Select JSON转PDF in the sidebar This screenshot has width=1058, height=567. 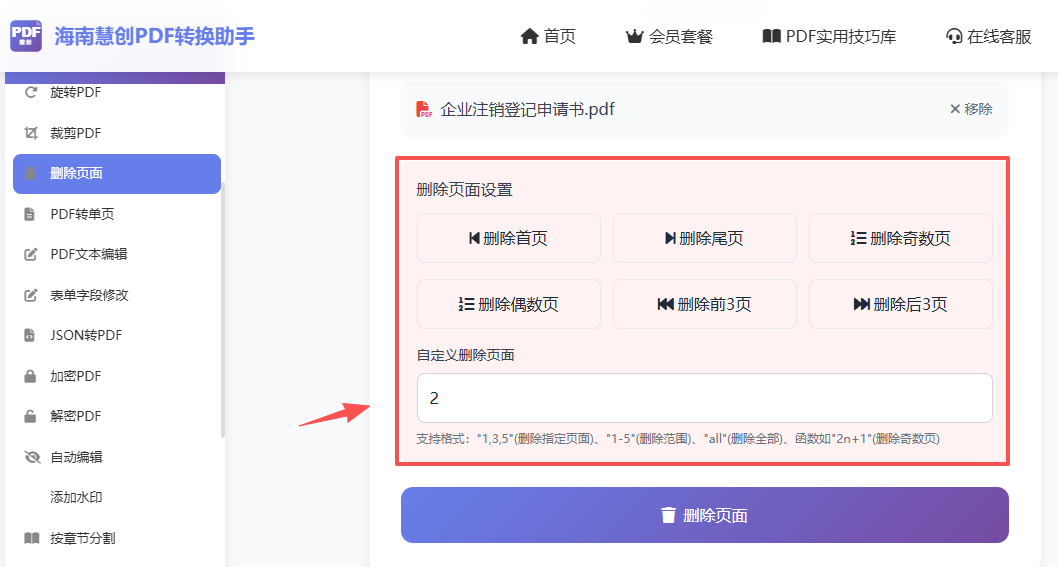click(117, 335)
